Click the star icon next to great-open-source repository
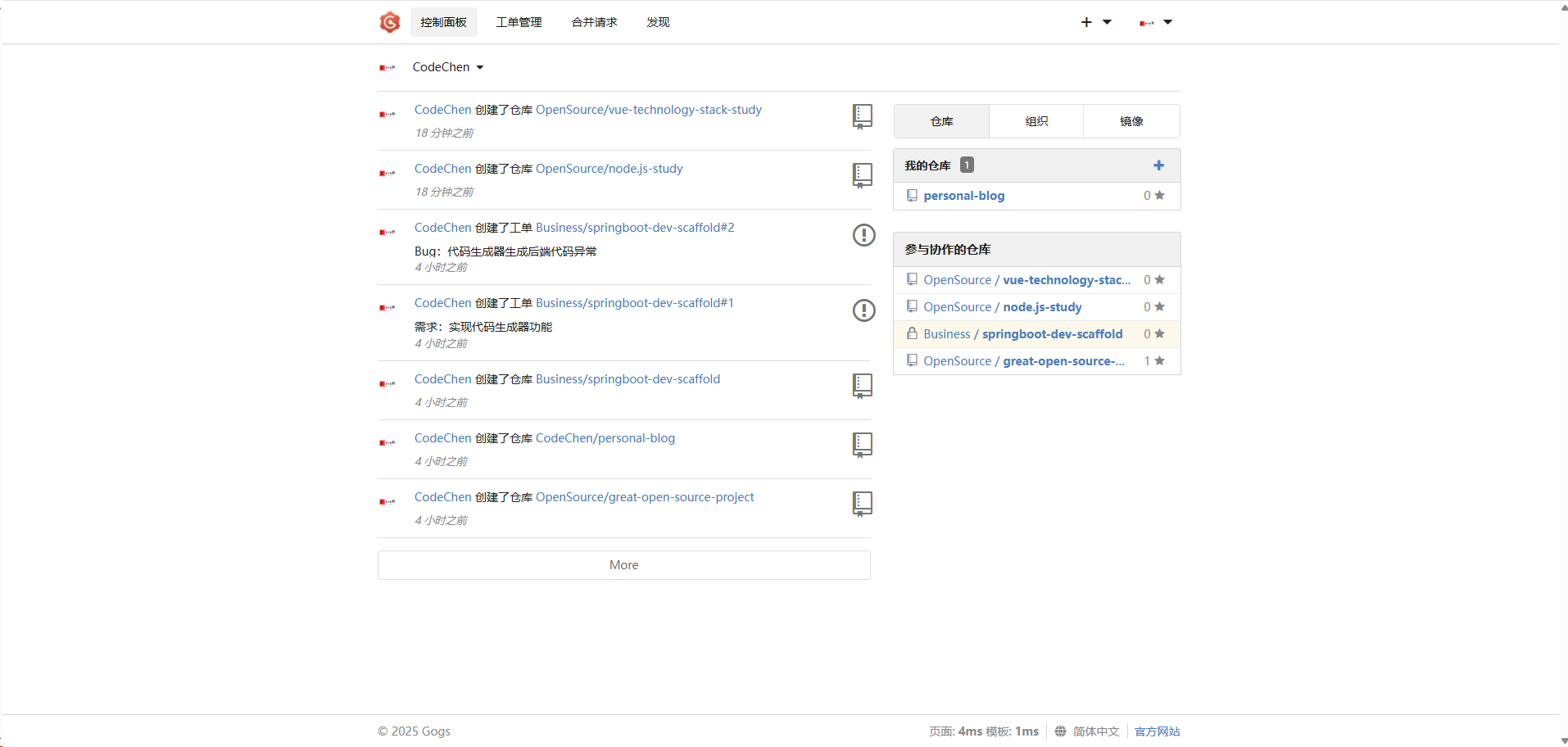The width and height of the screenshot is (1568, 747). pos(1159,361)
